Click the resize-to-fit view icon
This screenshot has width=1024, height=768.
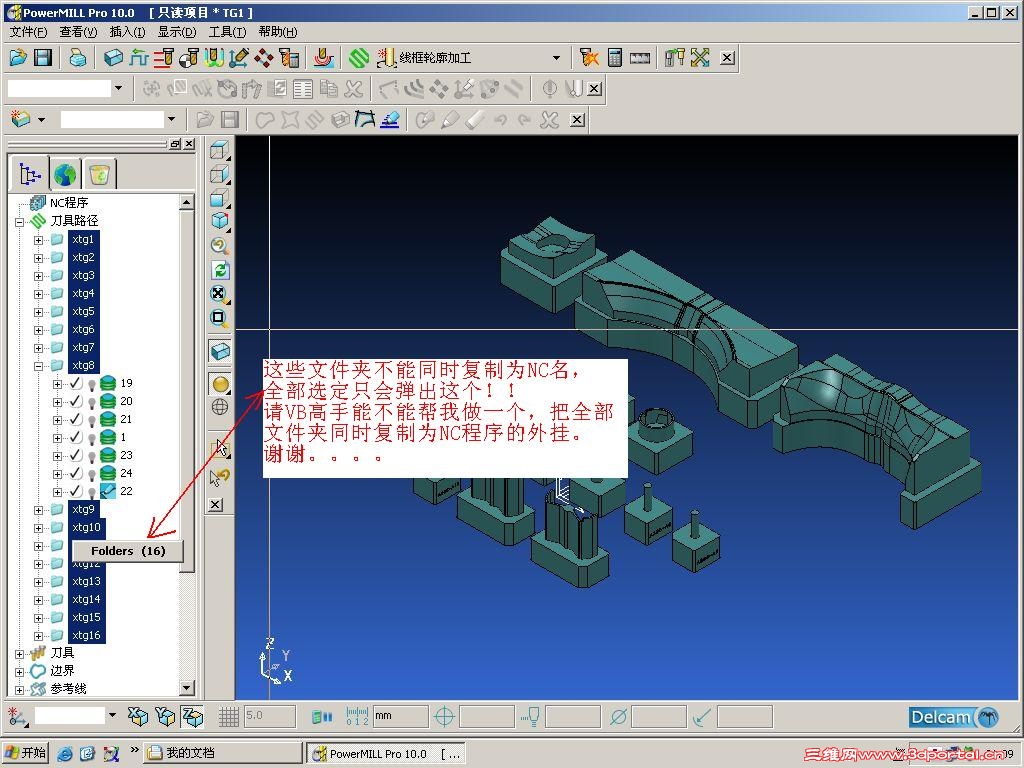click(x=220, y=294)
